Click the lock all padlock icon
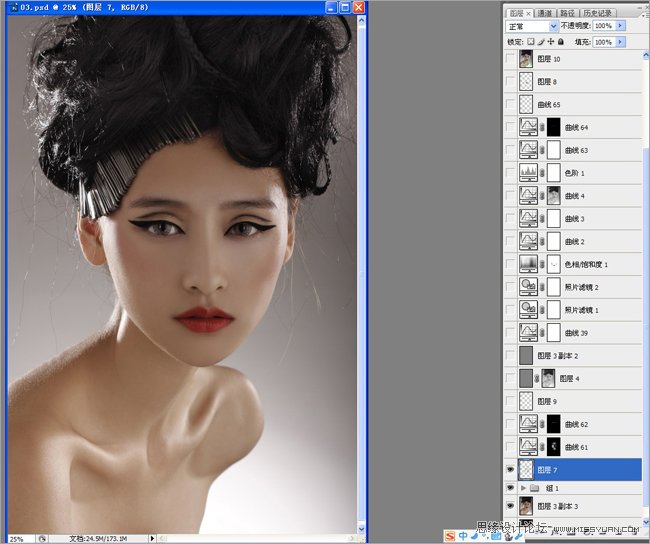This screenshot has width=650, height=544. 560,42
